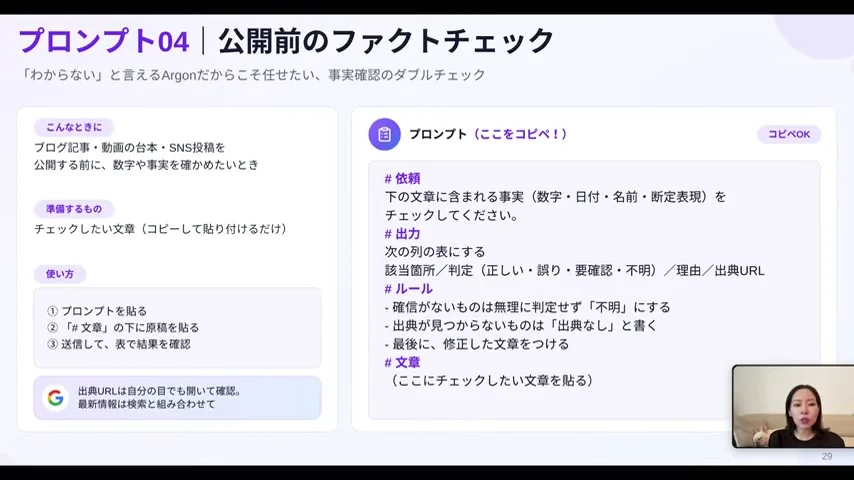This screenshot has width=854, height=480.
Task: Click the # ルール heading
Action: [408, 289]
